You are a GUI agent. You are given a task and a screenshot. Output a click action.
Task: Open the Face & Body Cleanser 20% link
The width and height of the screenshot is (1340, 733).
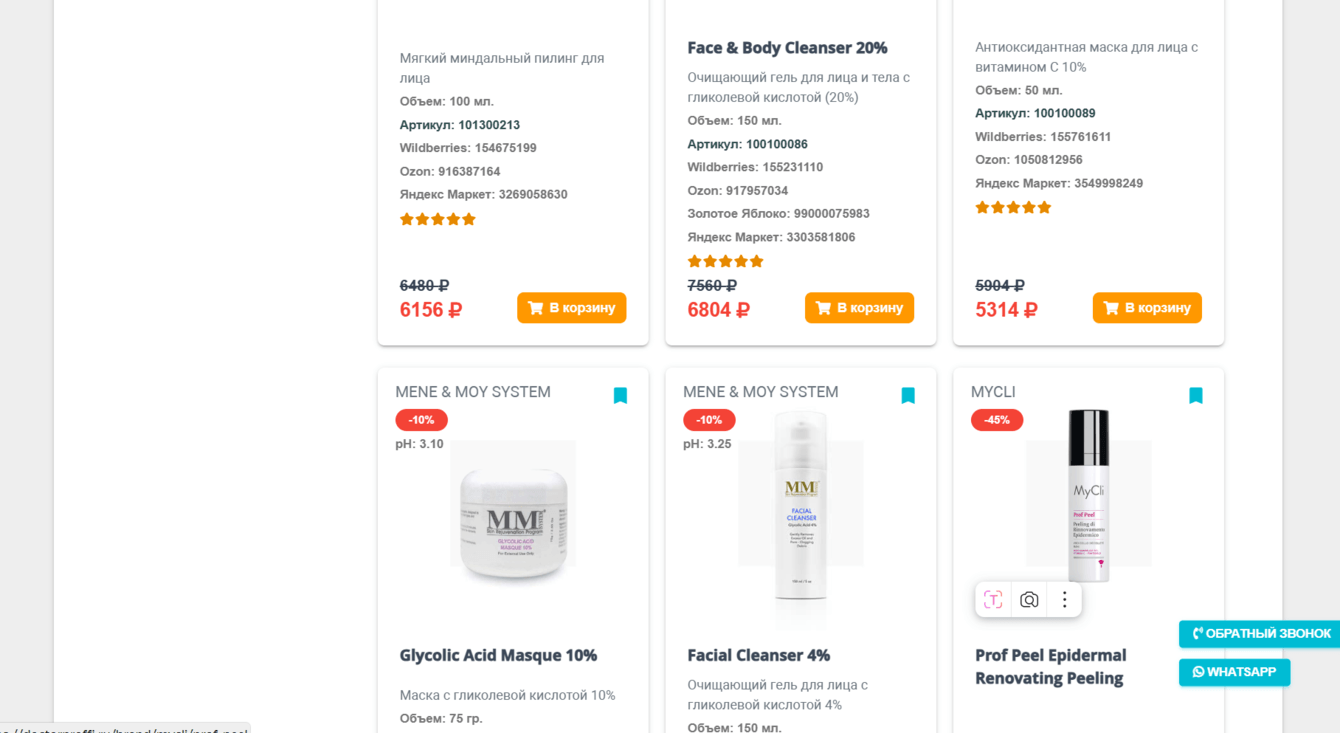point(787,48)
